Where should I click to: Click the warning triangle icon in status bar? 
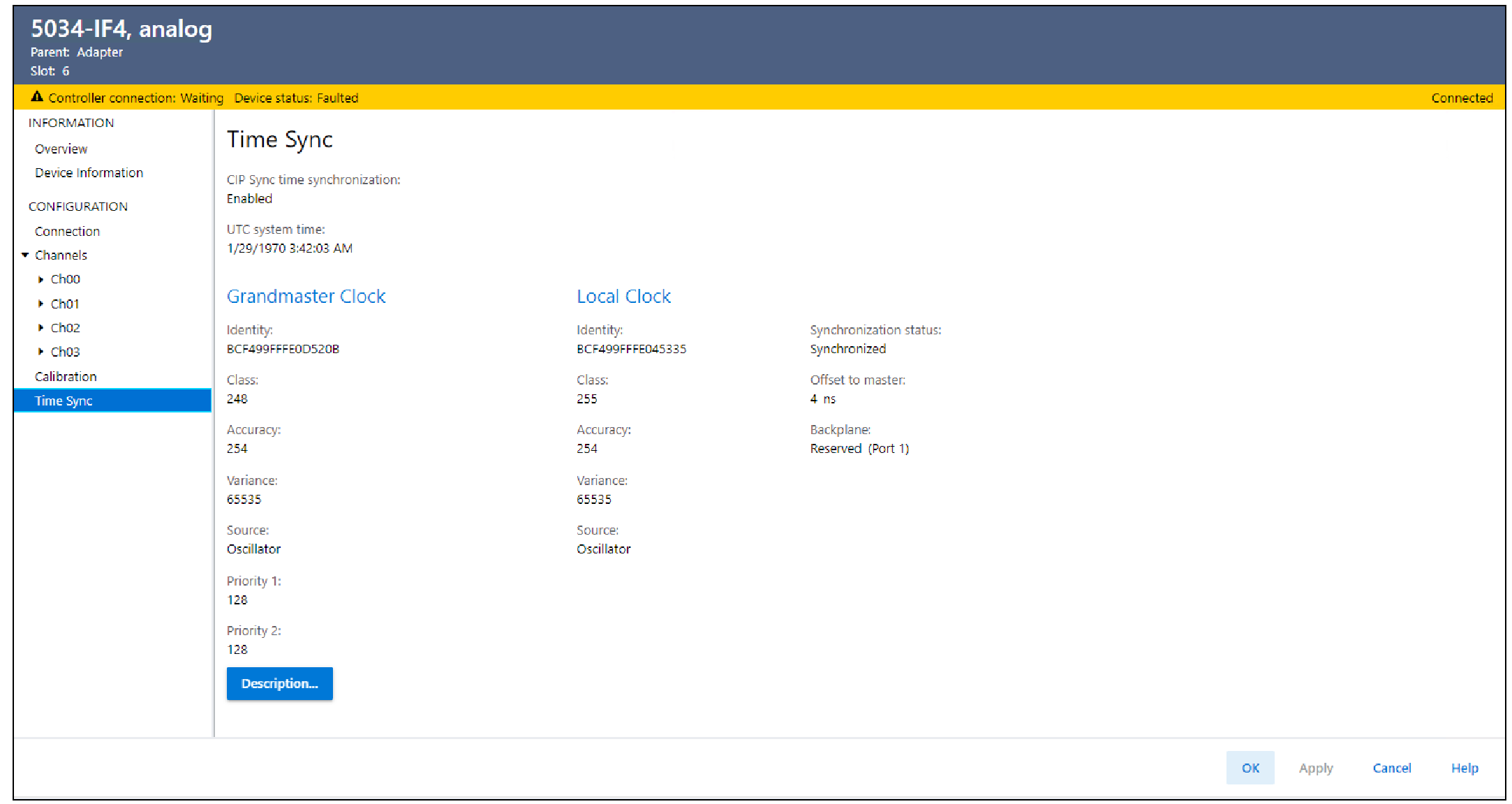(37, 97)
